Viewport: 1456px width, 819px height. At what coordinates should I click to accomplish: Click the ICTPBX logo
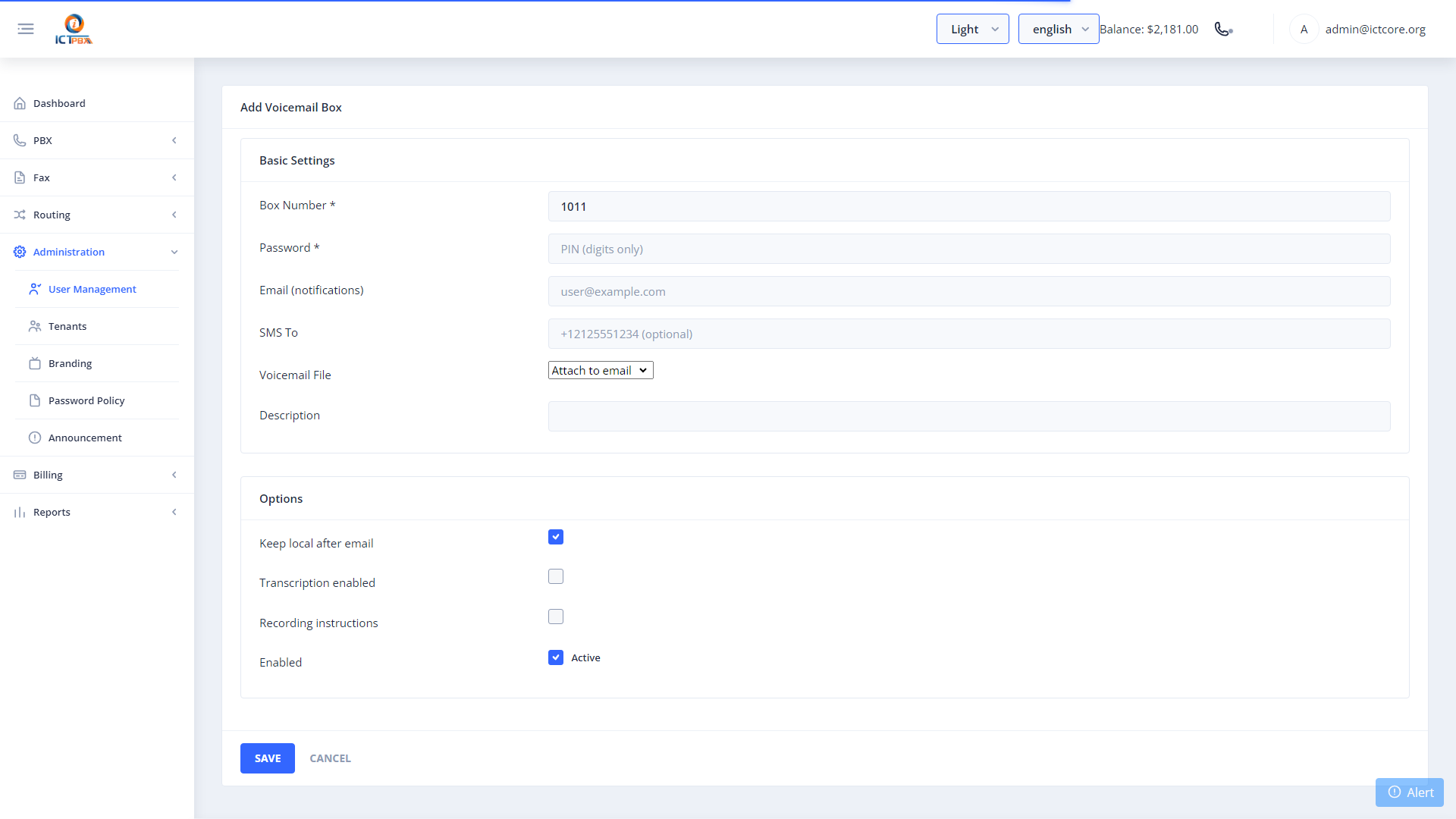click(74, 29)
